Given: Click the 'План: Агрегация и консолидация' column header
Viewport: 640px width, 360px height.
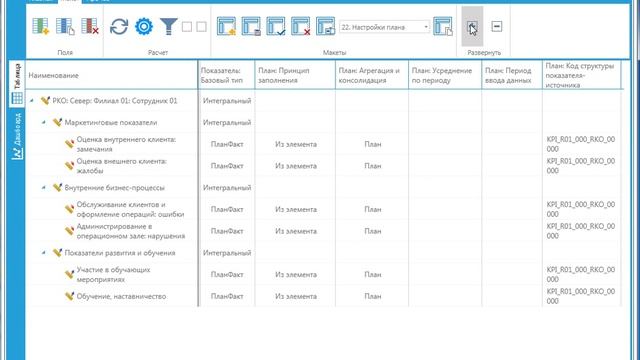Looking at the screenshot, I should pos(372,75).
